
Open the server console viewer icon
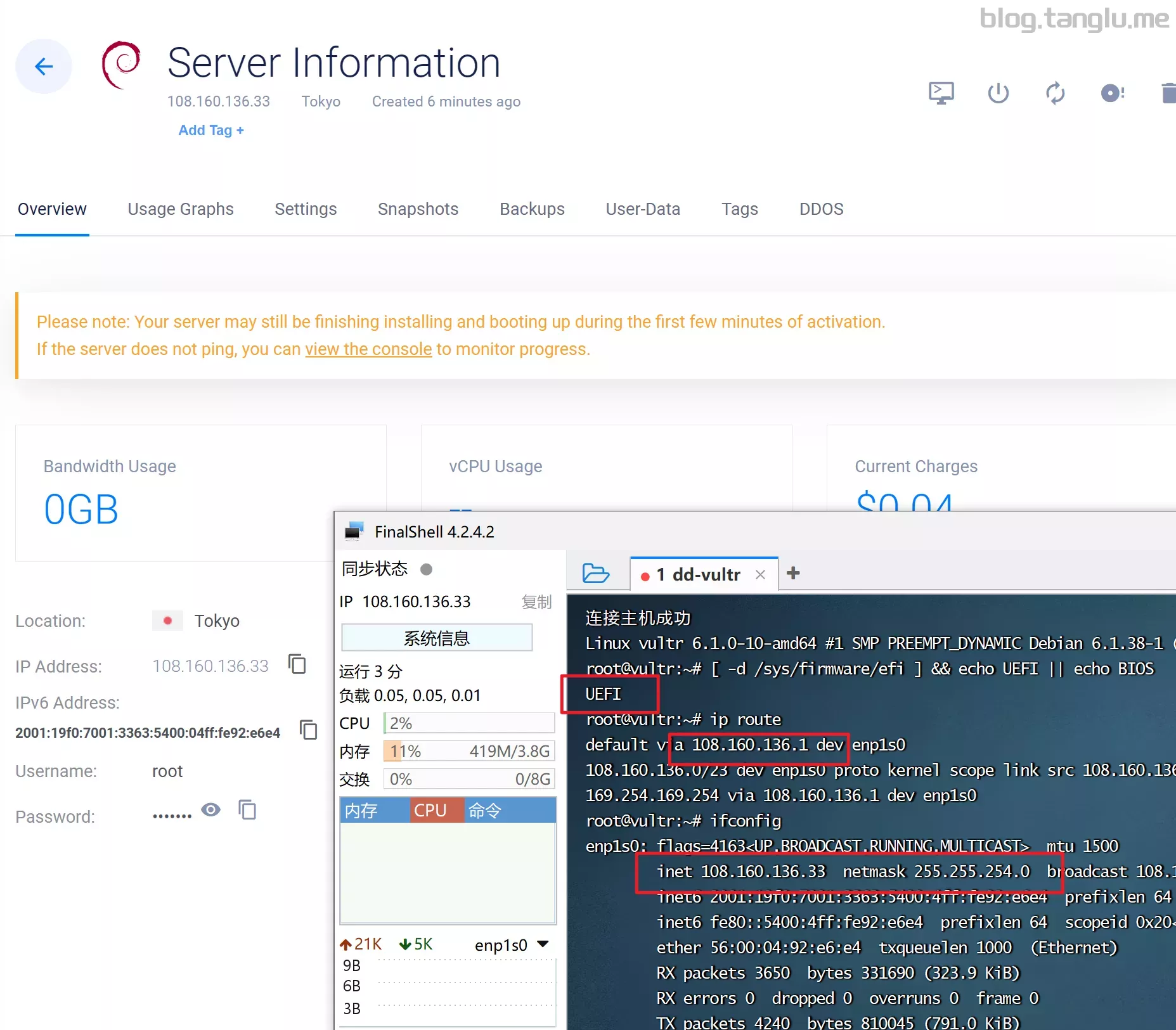coord(941,93)
